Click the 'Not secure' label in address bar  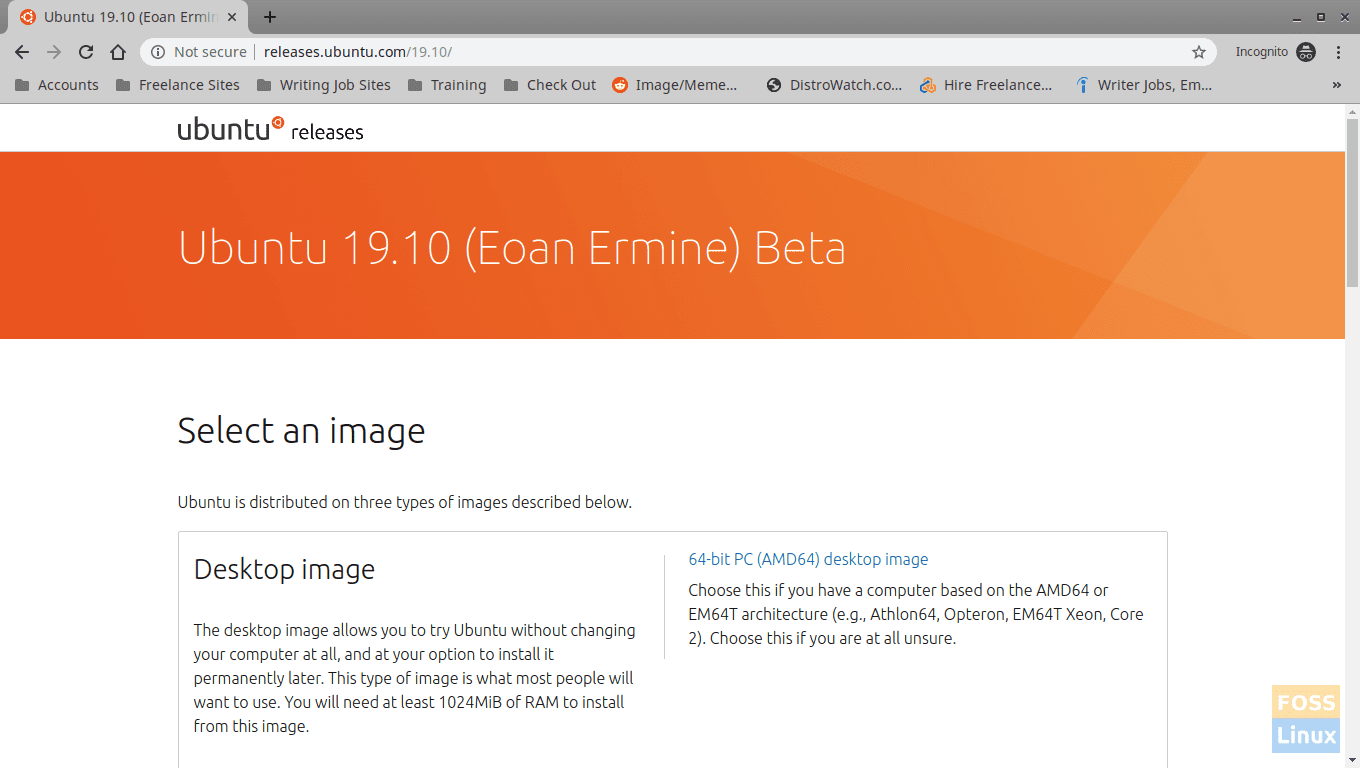(210, 52)
